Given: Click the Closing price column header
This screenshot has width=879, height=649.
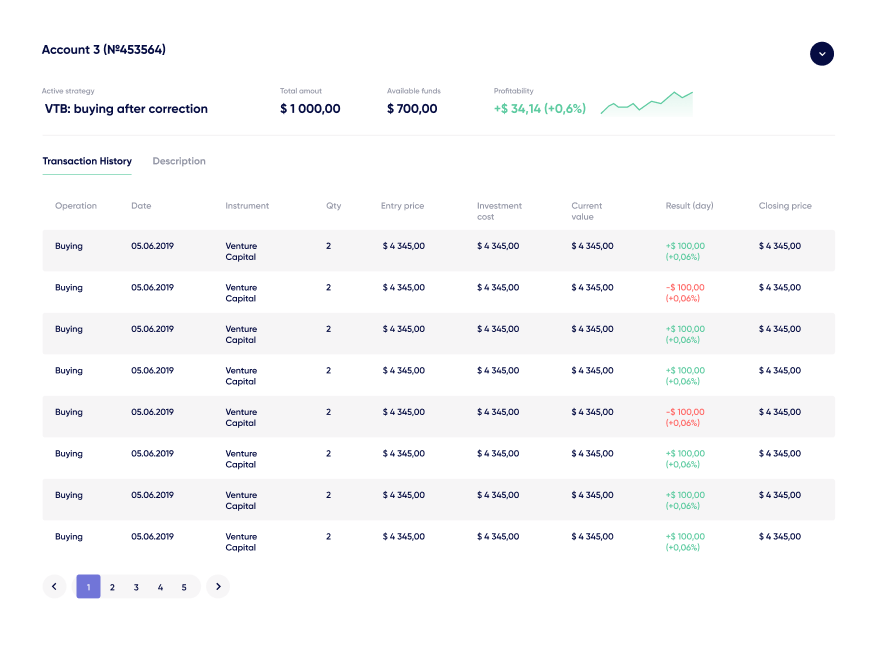Looking at the screenshot, I should click(785, 206).
